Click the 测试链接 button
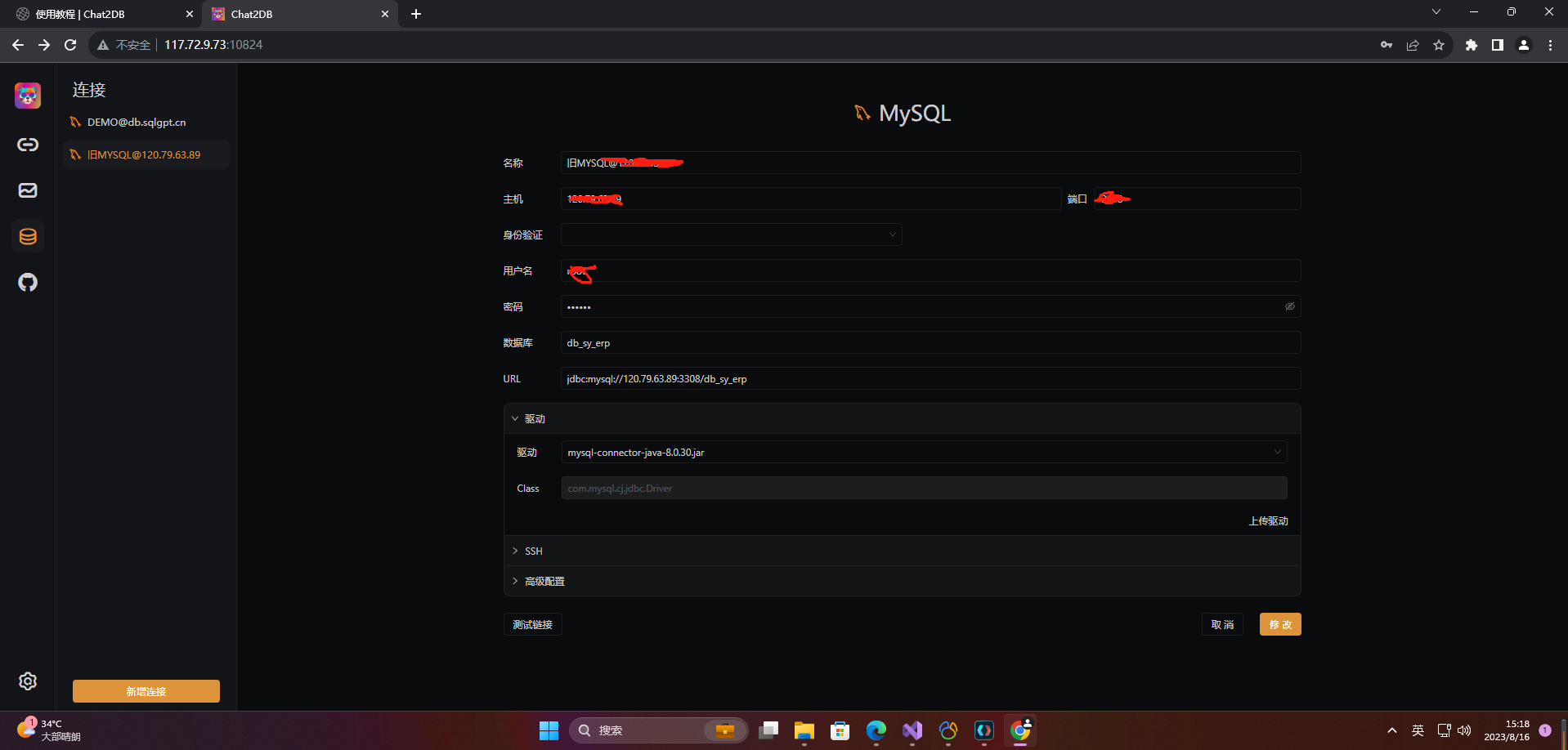This screenshot has height=750, width=1568. (533, 624)
